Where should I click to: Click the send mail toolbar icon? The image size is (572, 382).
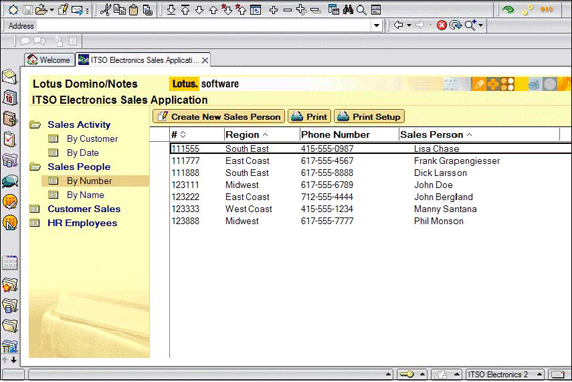[77, 10]
